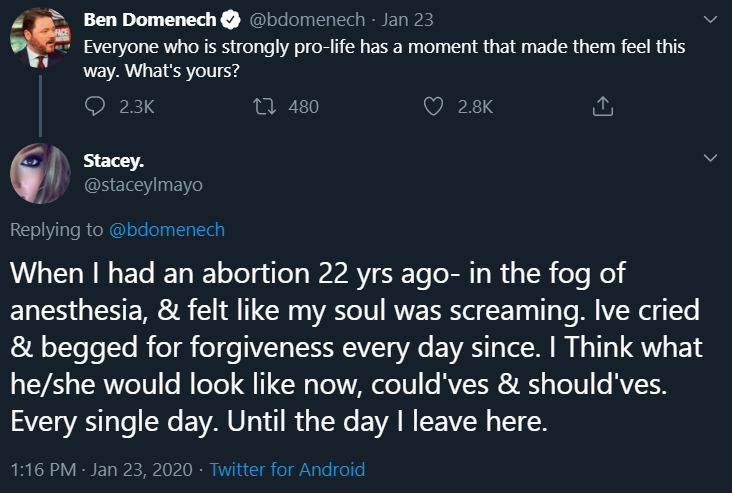Like Ben Domenech's tweet with the heart icon
732x493 pixels.
pos(433,106)
